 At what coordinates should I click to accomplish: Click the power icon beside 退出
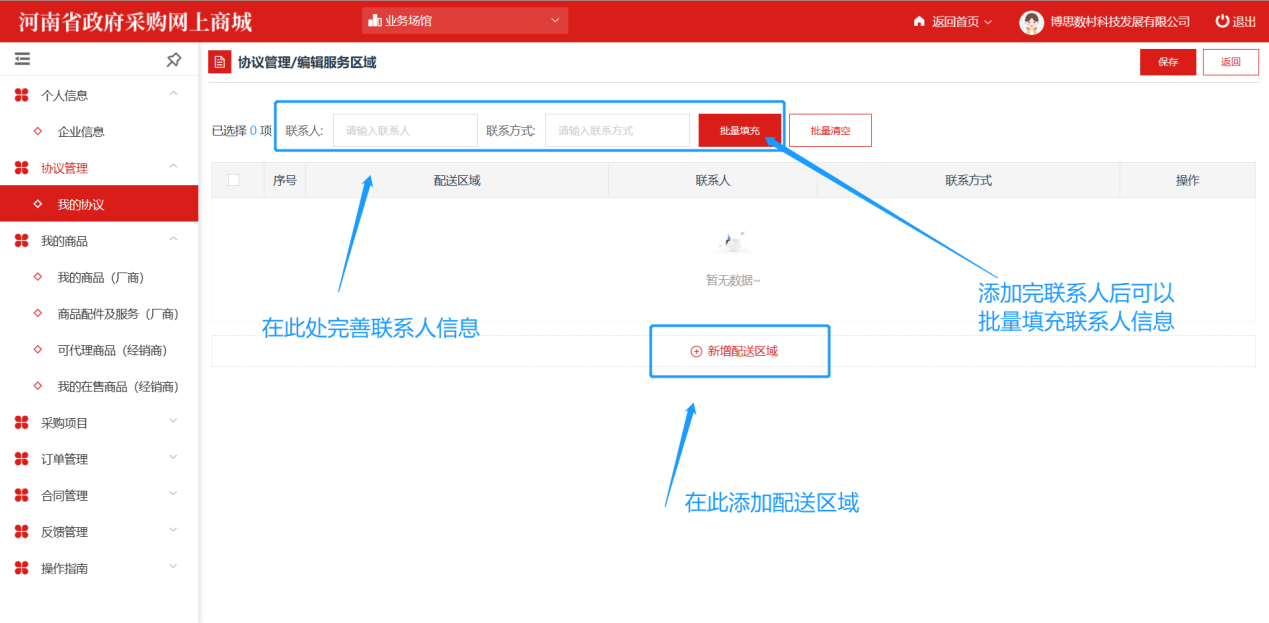click(1222, 21)
